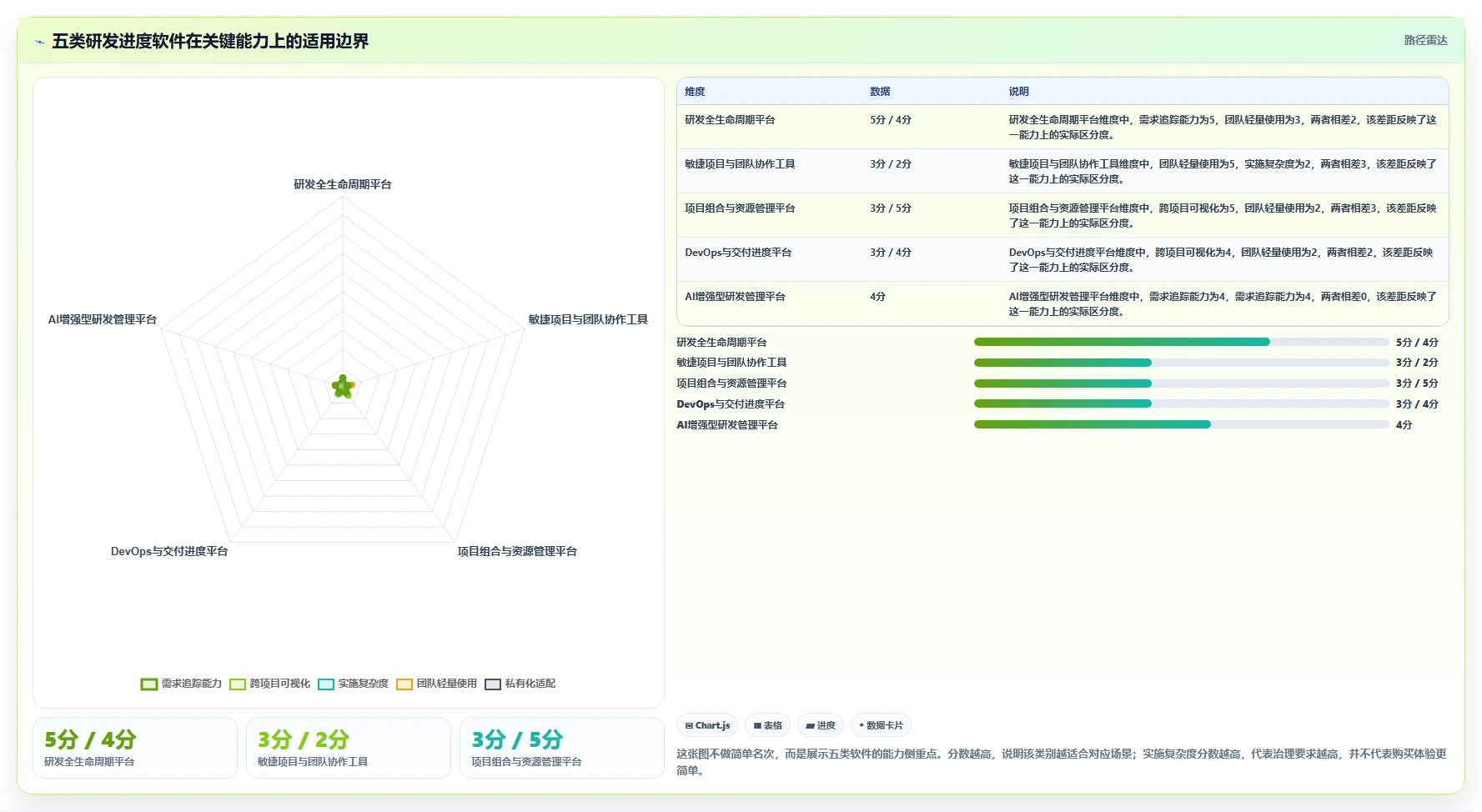This screenshot has width=1482, height=812.
Task: Click 3分 / 5分 value right of progress bar
Action: 1417,383
